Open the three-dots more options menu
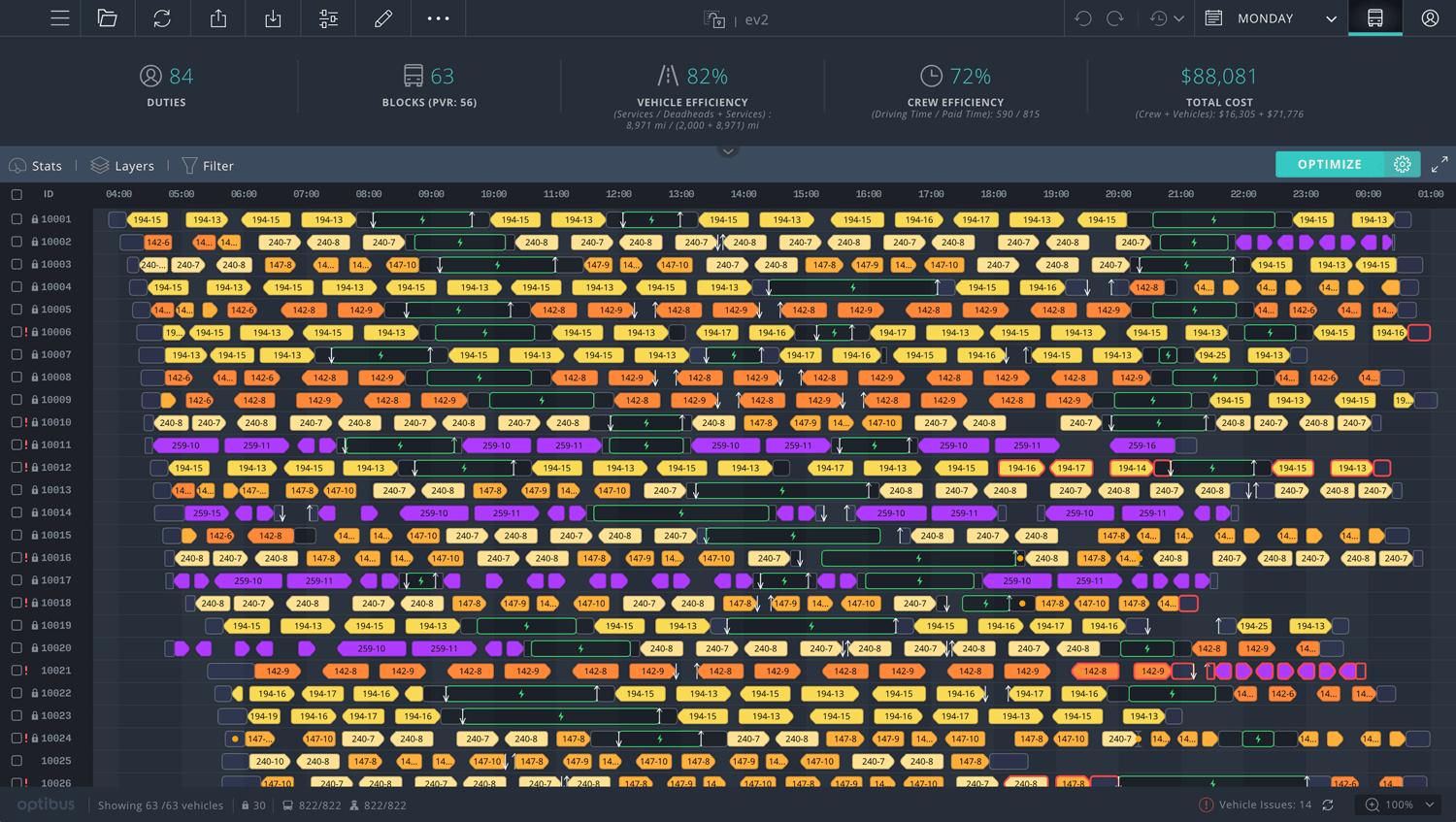This screenshot has height=822, width=1456. click(438, 18)
